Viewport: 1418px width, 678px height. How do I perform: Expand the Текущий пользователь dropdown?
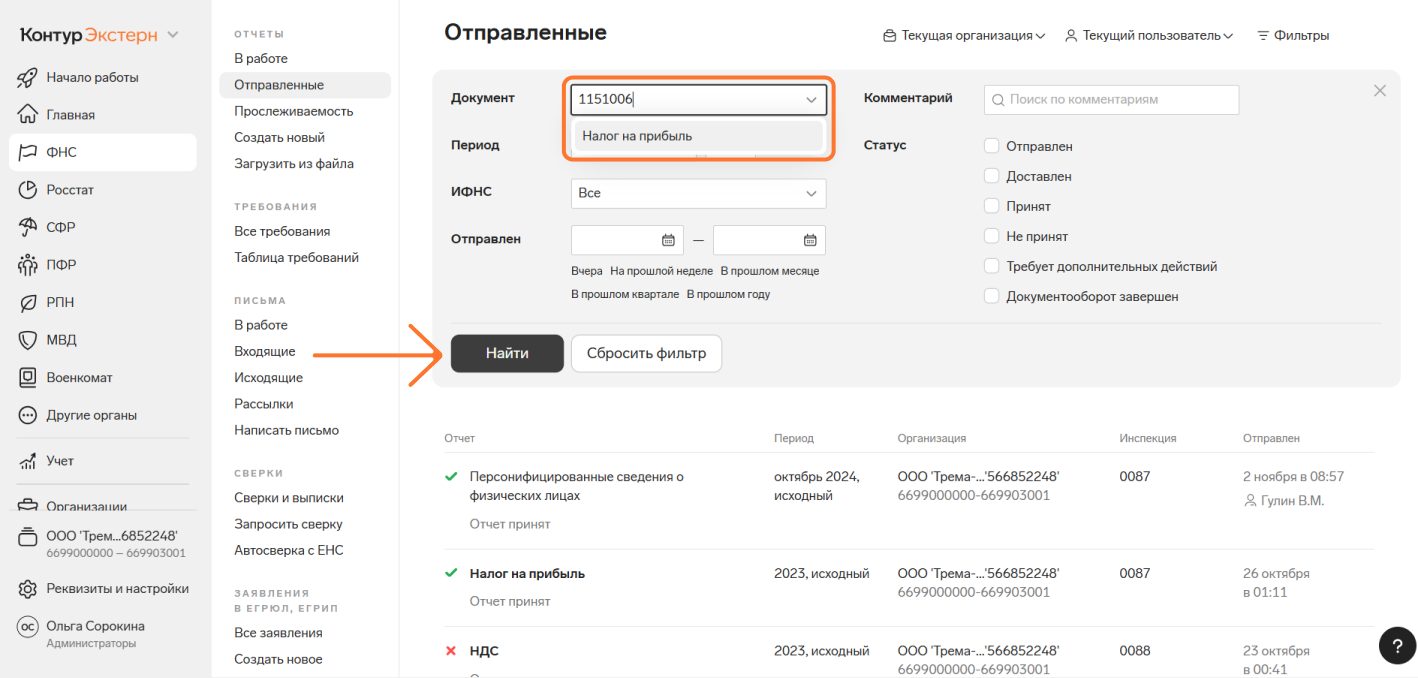1148,36
